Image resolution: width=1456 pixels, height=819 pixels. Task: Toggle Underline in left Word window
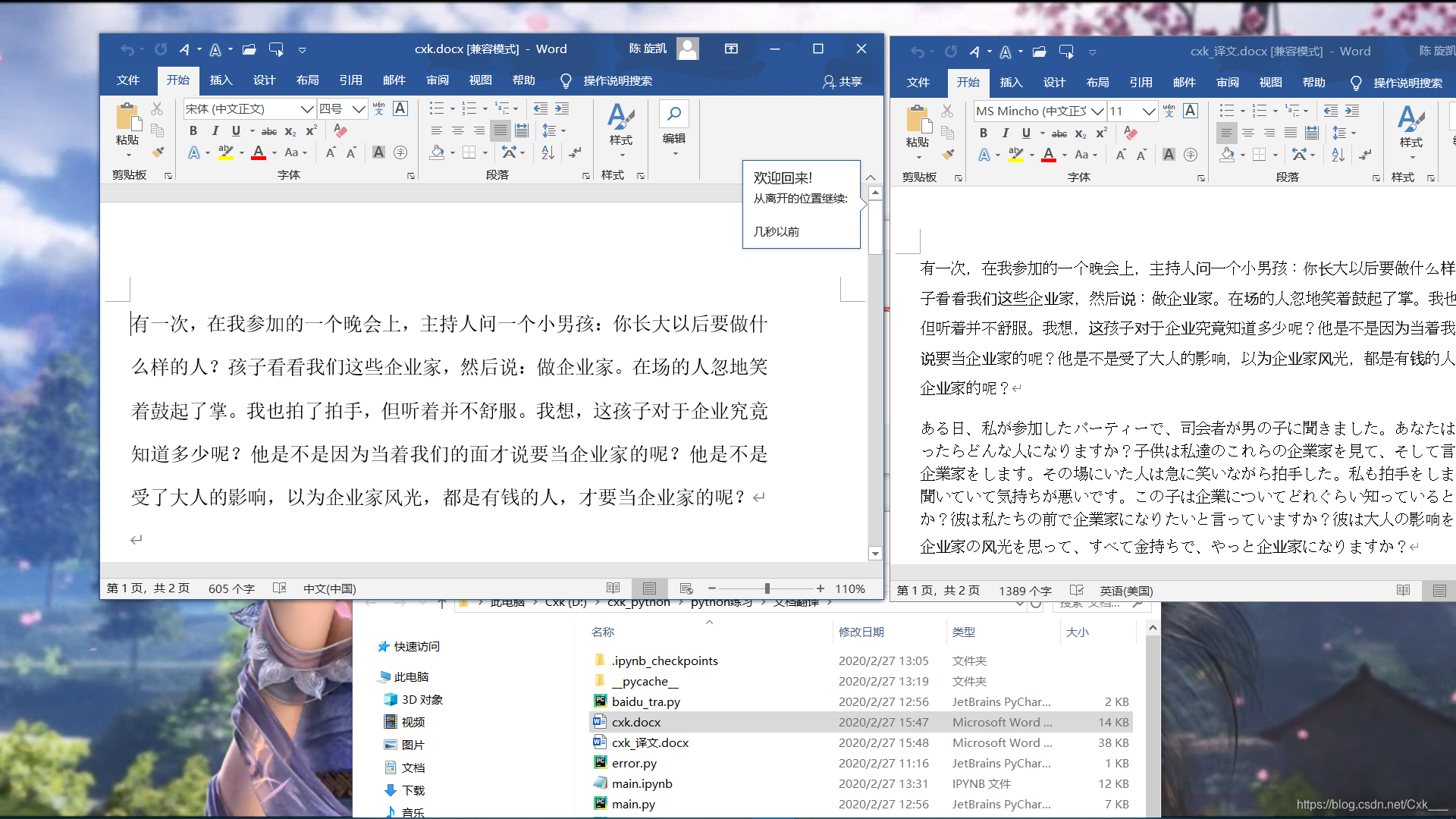pyautogui.click(x=236, y=130)
